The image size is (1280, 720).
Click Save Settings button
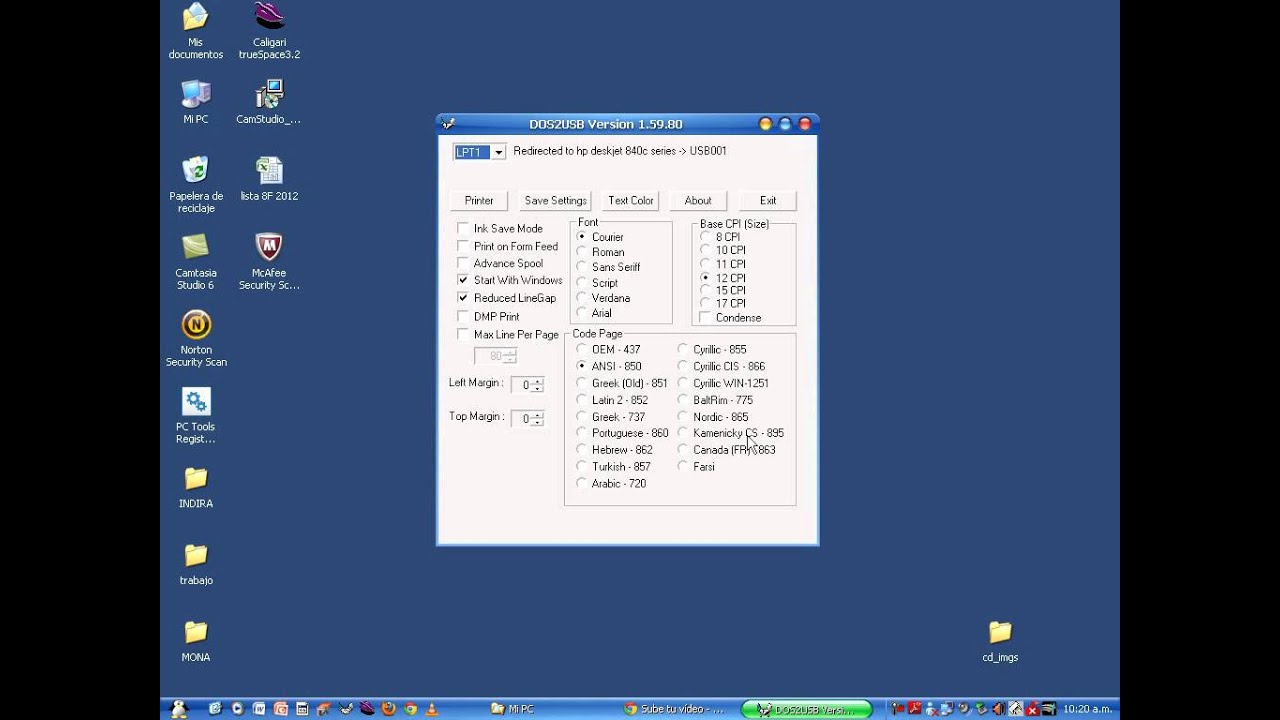(x=555, y=201)
